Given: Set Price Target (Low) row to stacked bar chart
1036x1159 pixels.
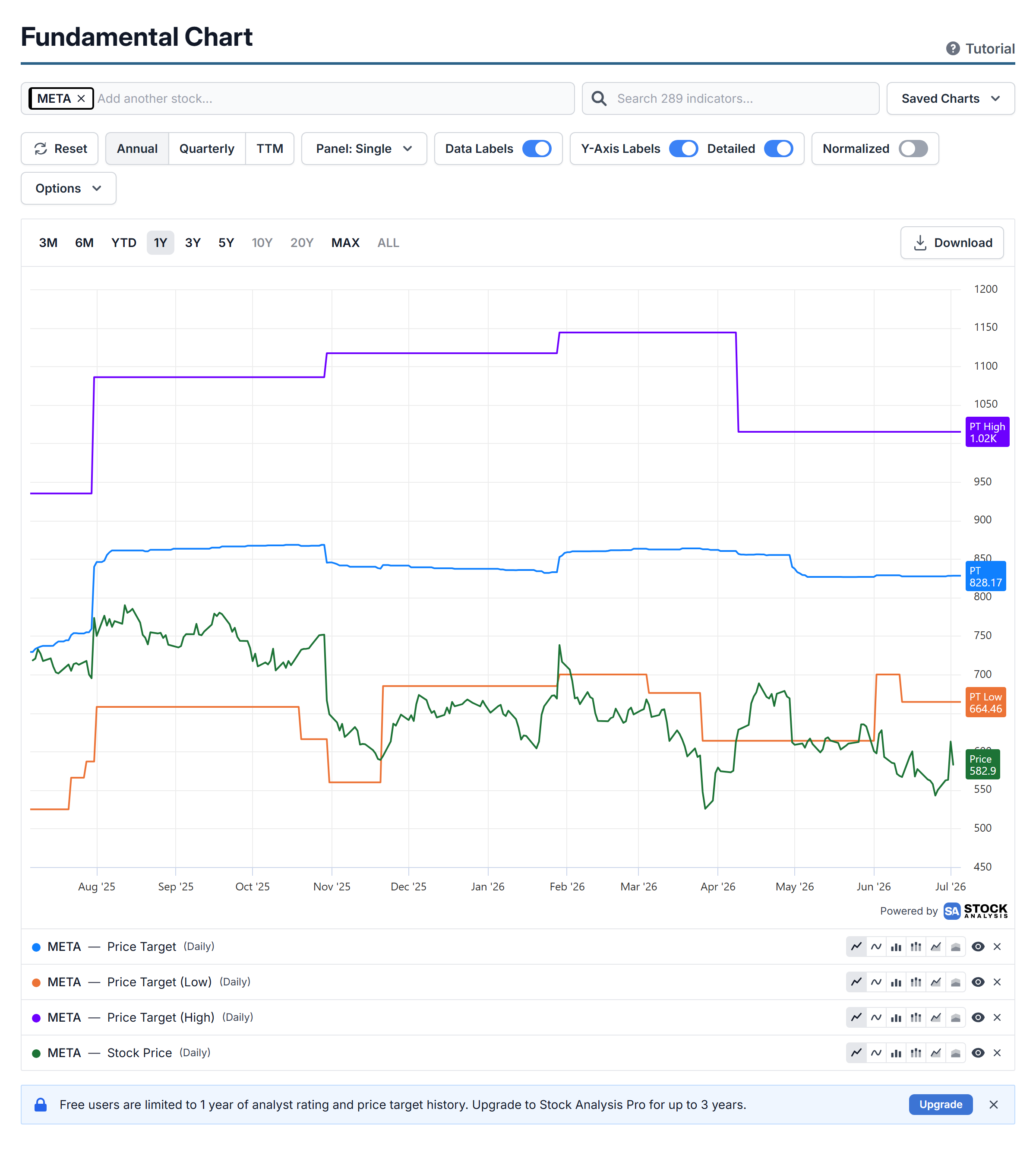Looking at the screenshot, I should pos(916,982).
